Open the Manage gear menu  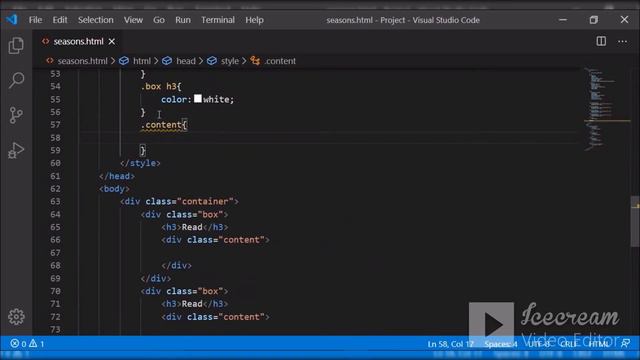(16, 316)
